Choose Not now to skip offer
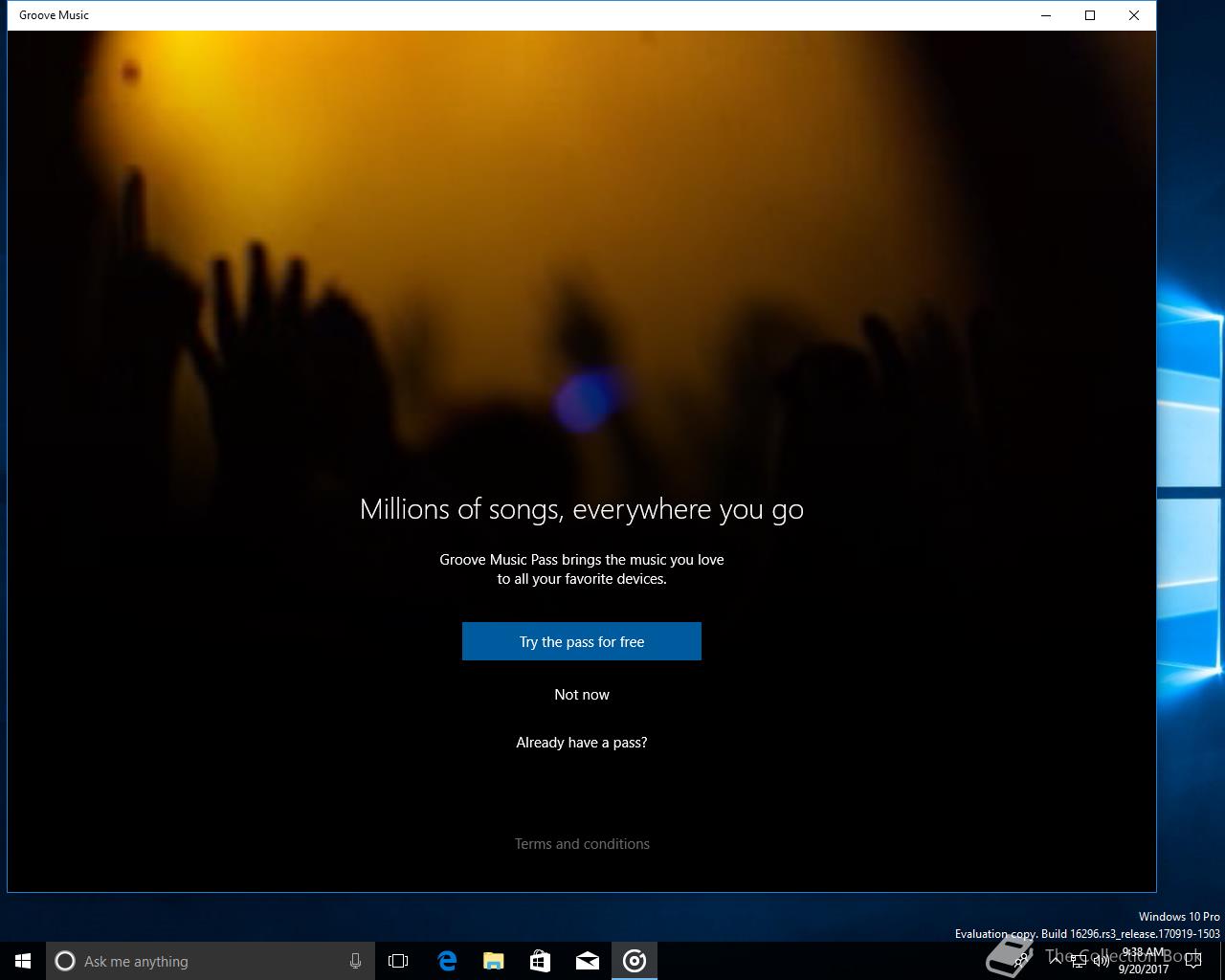Viewport: 1225px width, 980px height. (x=582, y=695)
